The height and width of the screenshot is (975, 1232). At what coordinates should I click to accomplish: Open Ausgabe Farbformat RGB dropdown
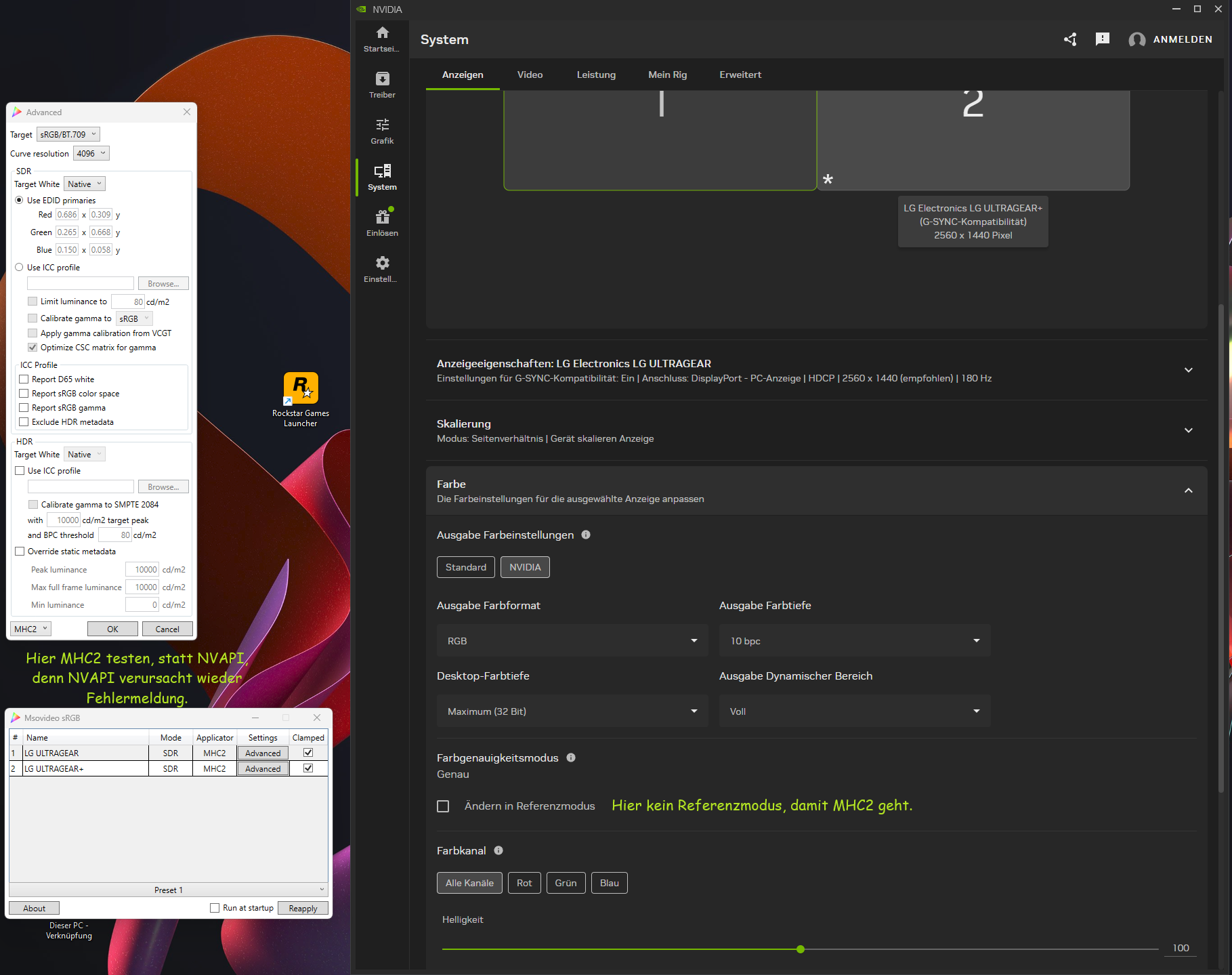tap(572, 641)
